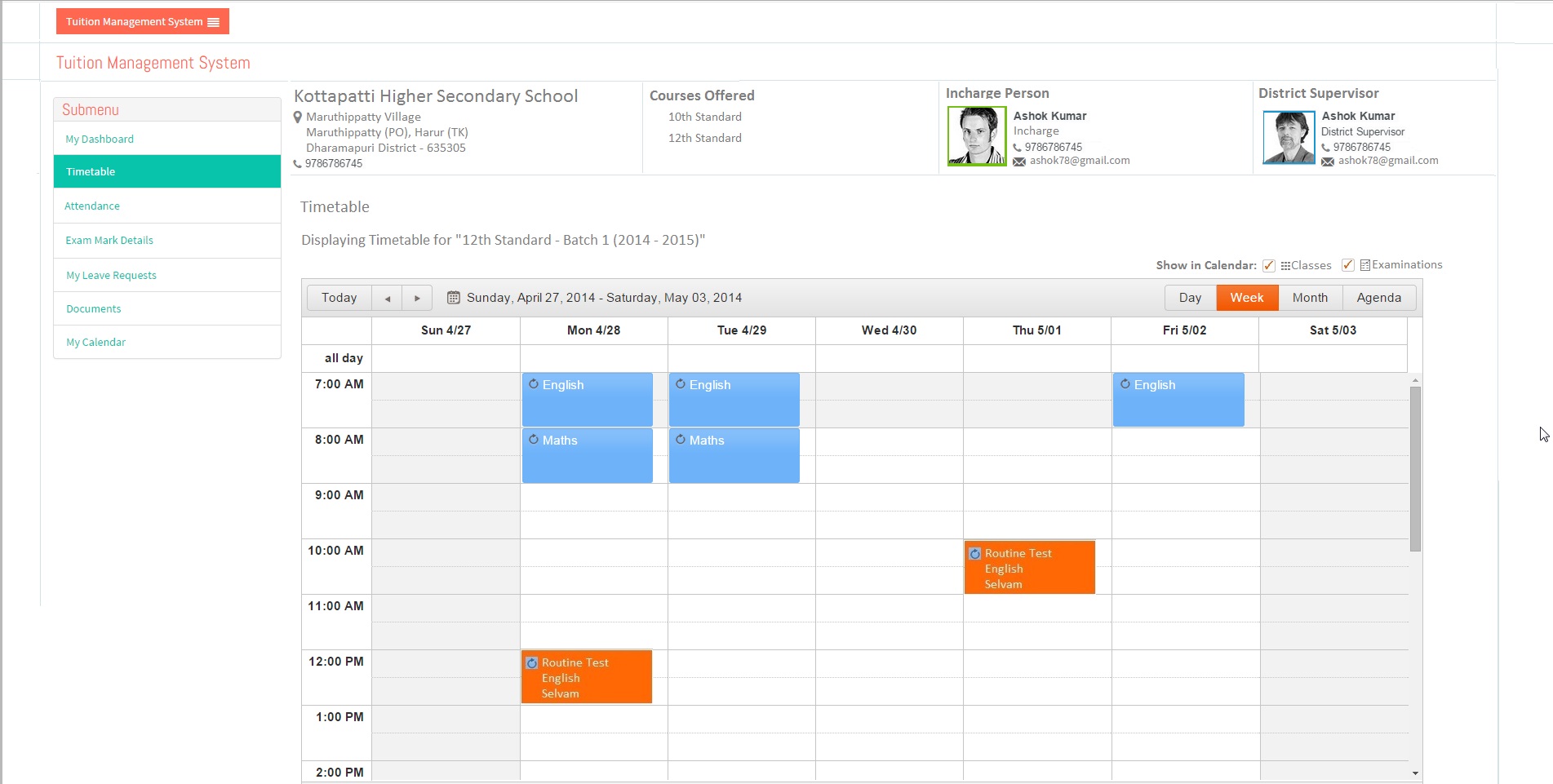Advance to next week with right arrow
Viewport: 1553px width, 784px height.
pos(417,298)
